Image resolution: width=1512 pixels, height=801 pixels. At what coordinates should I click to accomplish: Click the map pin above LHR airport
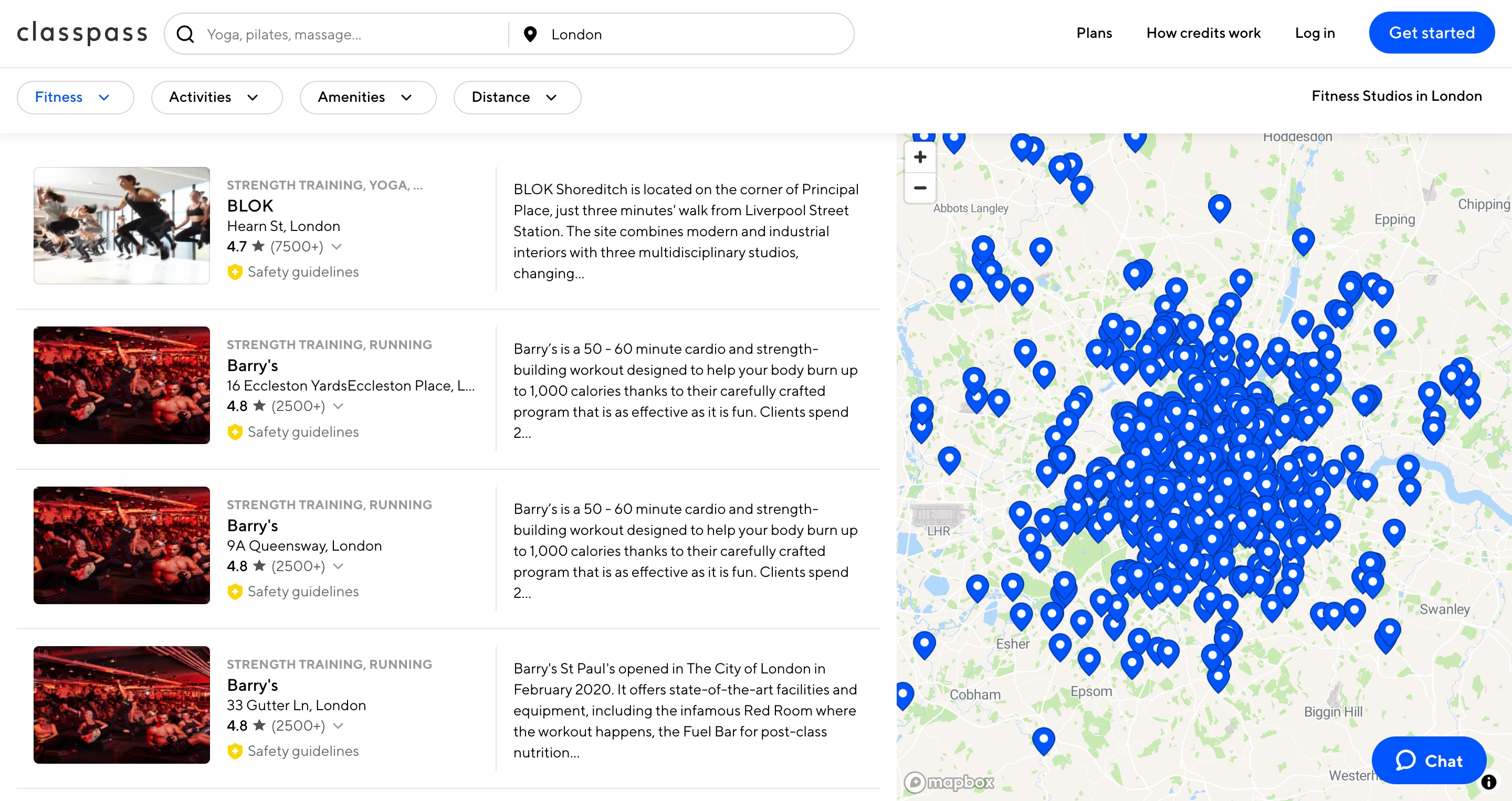tap(949, 458)
